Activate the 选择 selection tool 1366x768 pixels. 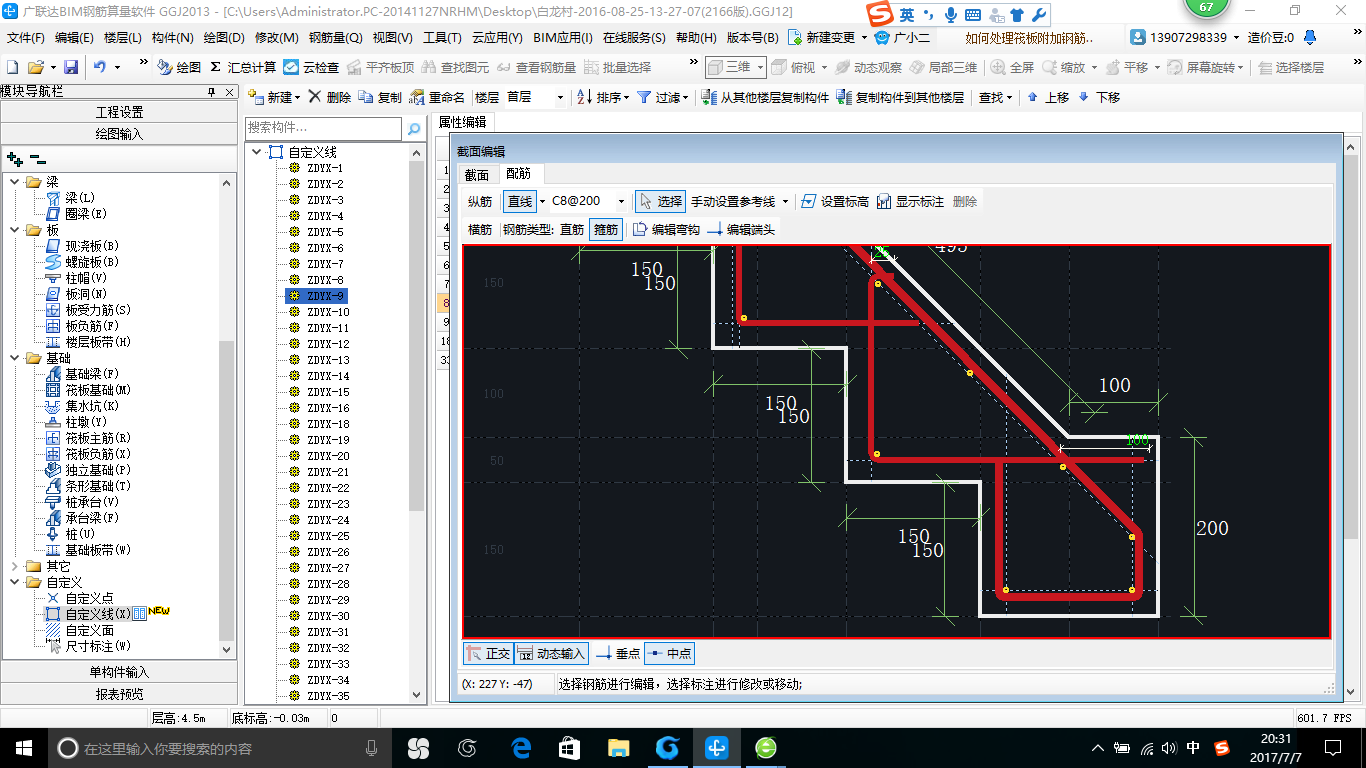point(660,201)
